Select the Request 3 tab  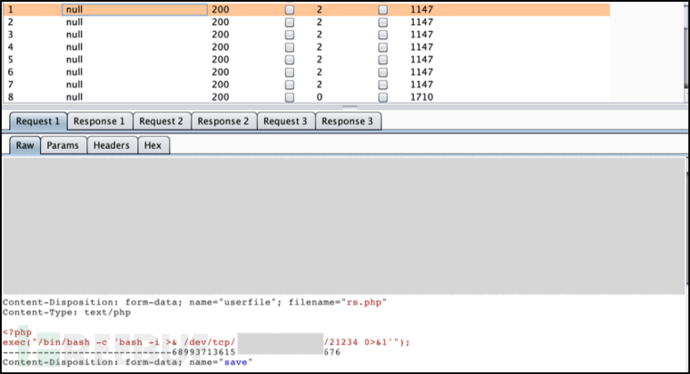[x=285, y=121]
